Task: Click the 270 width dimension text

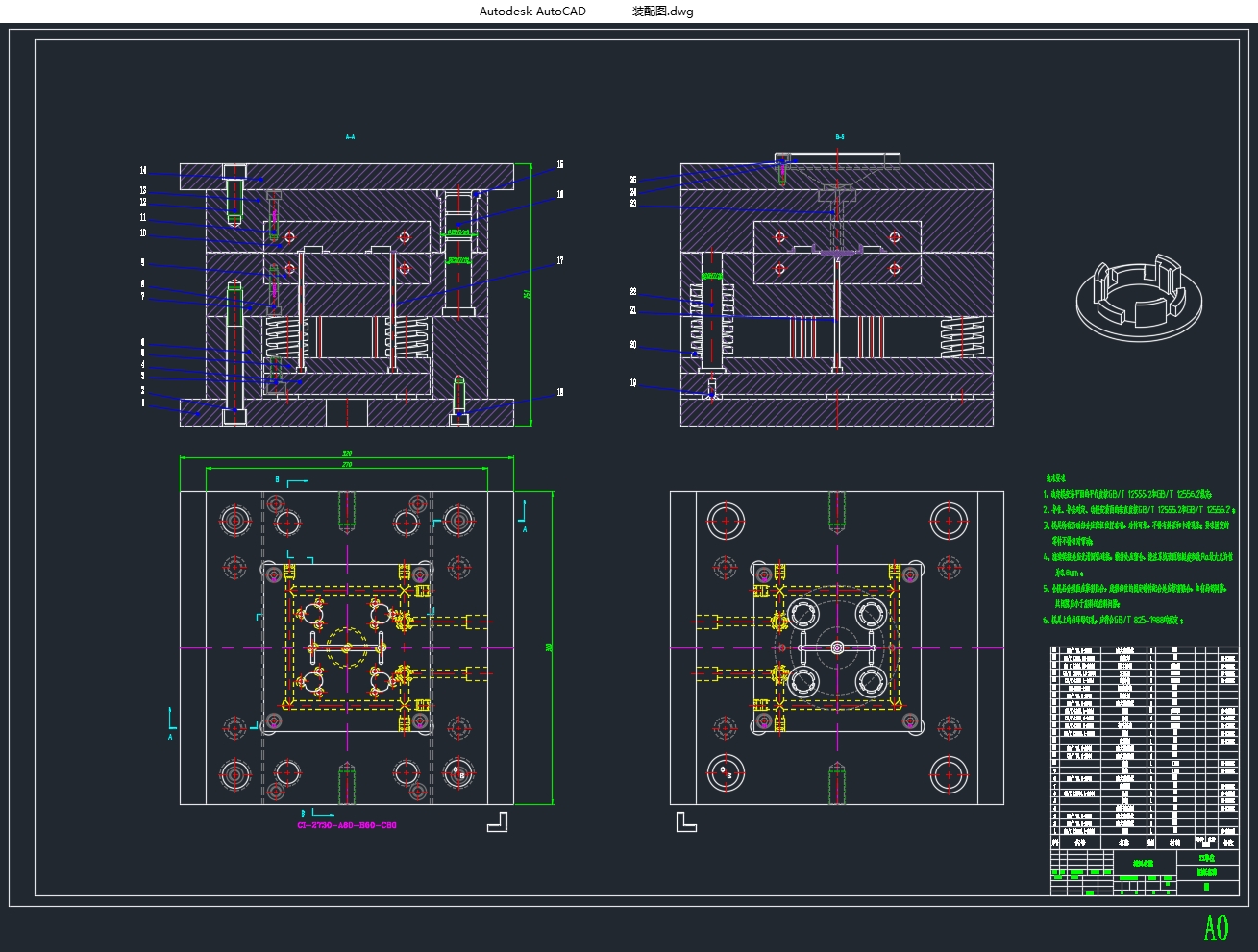Action: point(347,465)
